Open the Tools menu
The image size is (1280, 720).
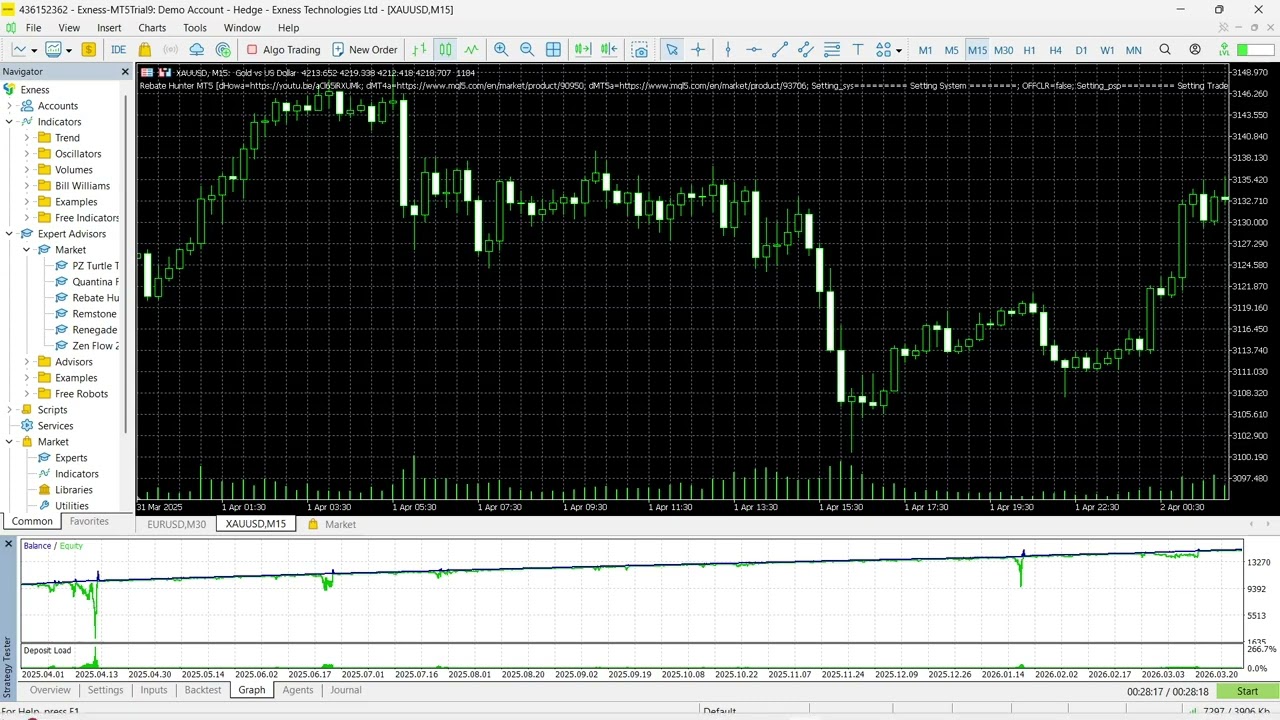point(195,28)
